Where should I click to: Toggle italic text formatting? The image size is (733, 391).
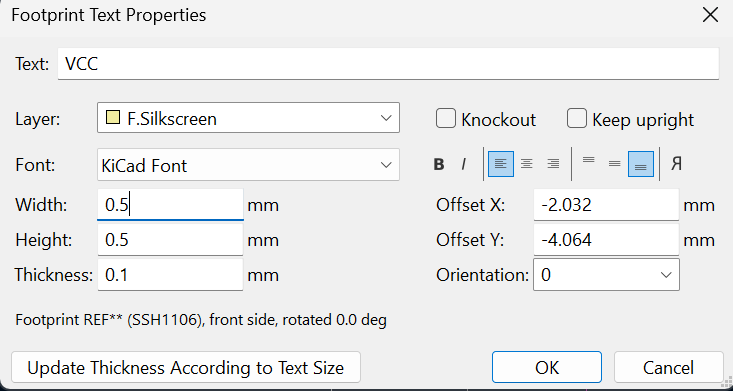[463, 164]
